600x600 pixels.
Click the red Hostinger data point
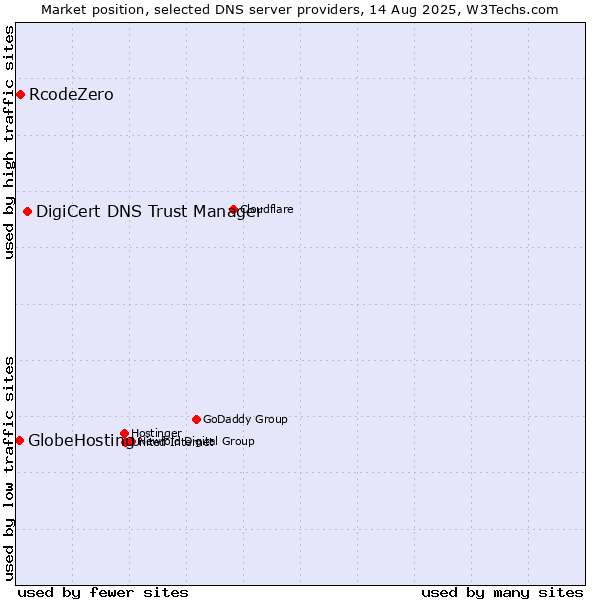coord(124,433)
